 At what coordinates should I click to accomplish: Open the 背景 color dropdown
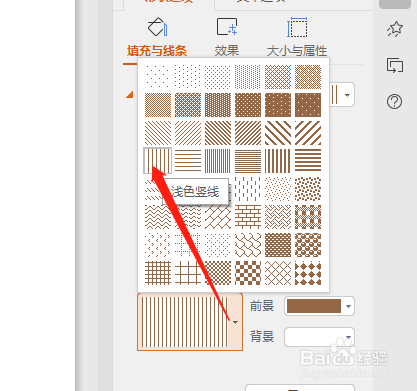(x=348, y=337)
